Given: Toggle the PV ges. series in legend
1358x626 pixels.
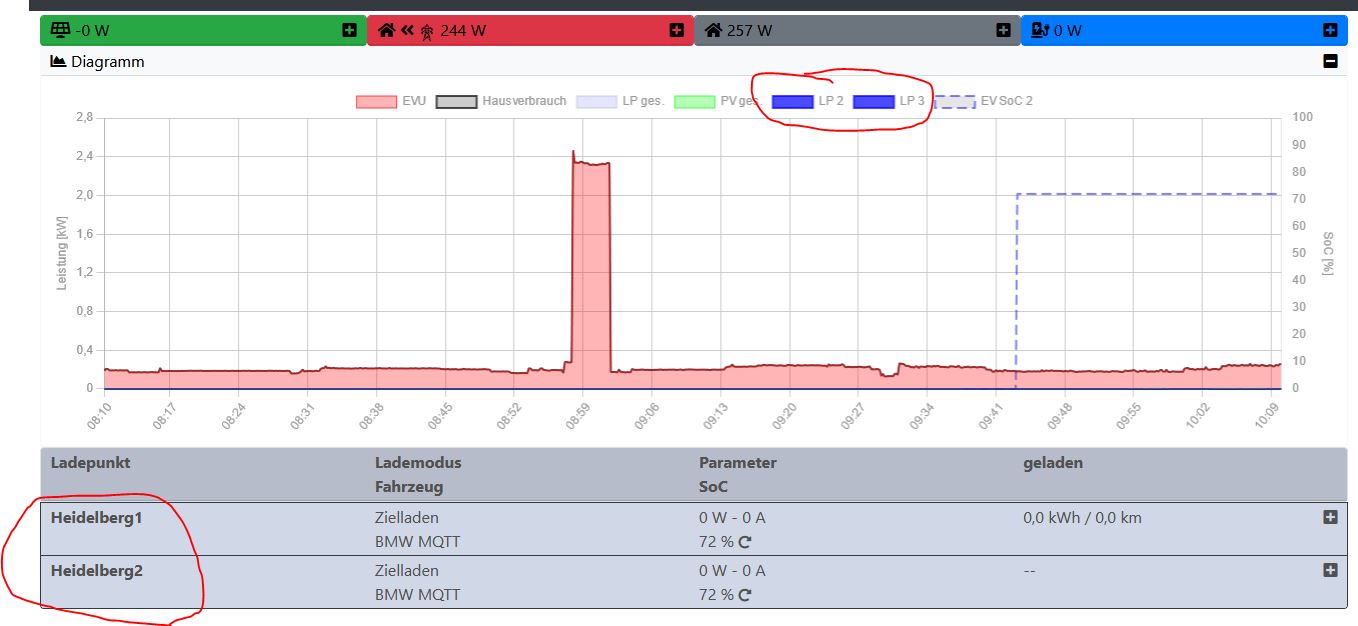Looking at the screenshot, I should (718, 101).
